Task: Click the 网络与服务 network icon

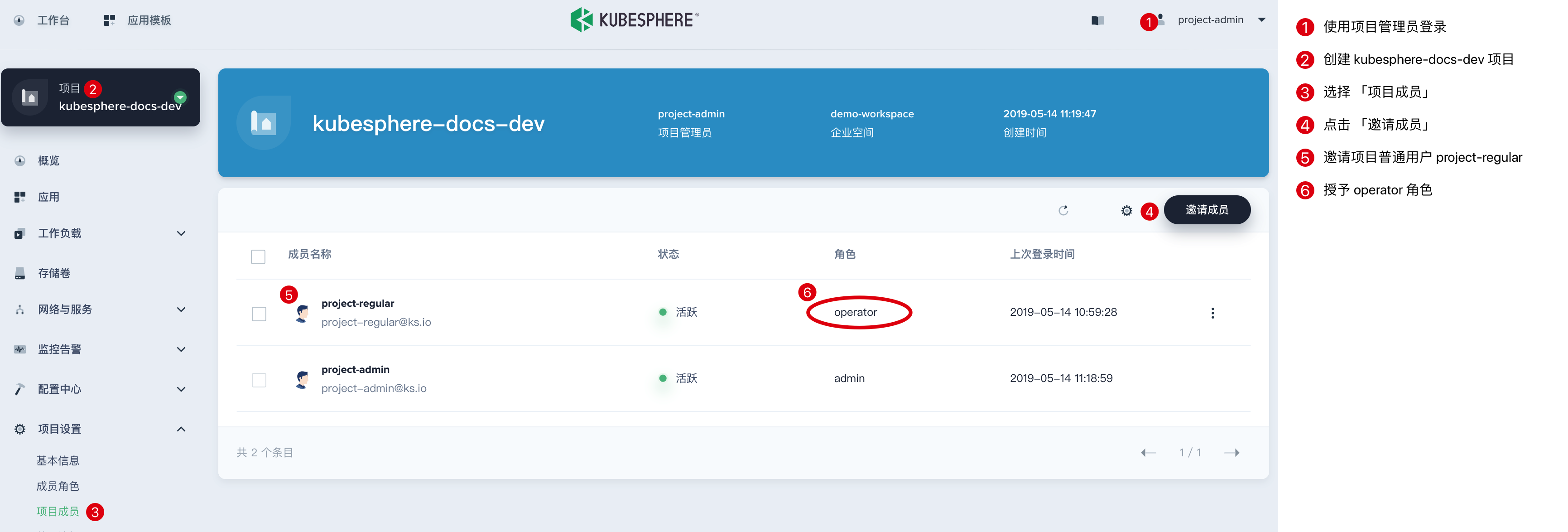Action: click(x=20, y=309)
